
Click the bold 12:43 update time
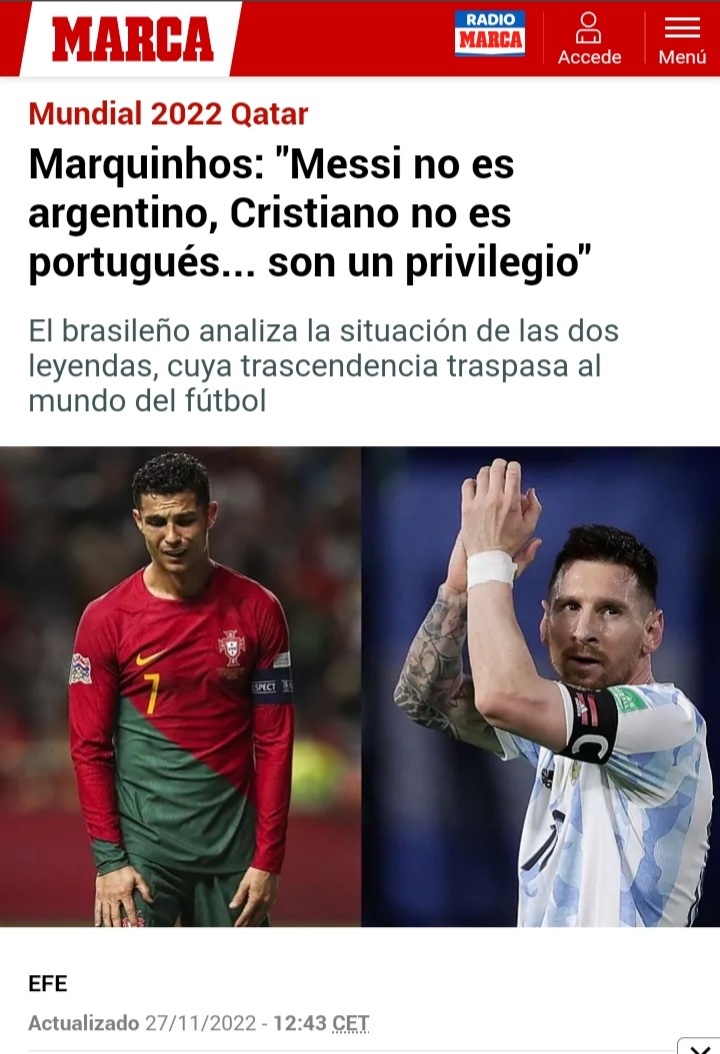click(x=299, y=1023)
